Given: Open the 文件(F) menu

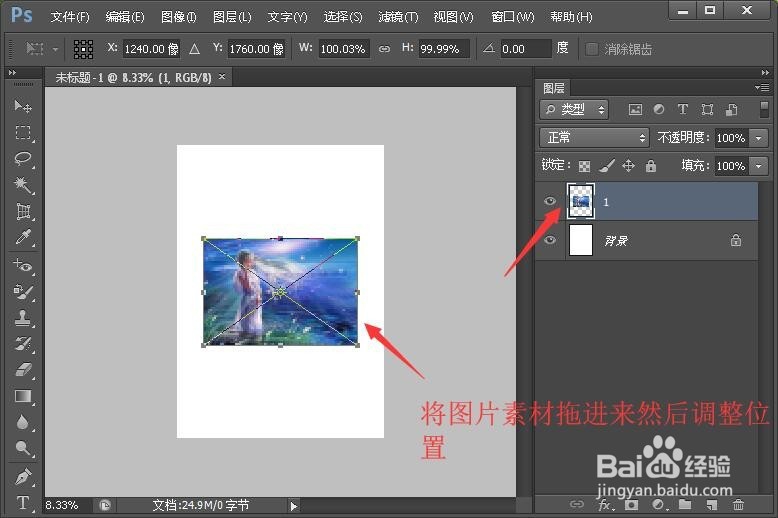Looking at the screenshot, I should (70, 17).
